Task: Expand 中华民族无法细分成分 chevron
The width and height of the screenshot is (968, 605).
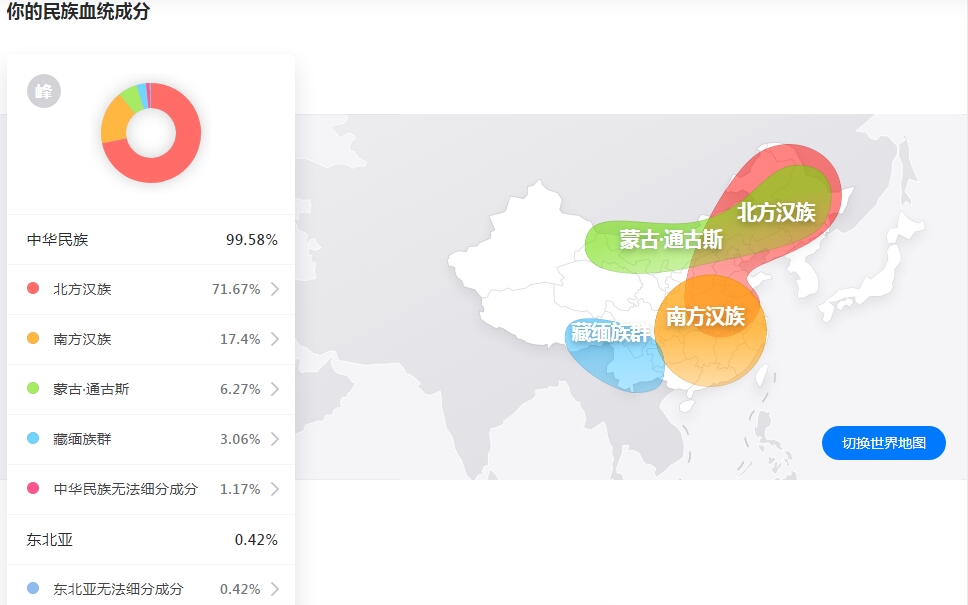Action: (x=275, y=489)
